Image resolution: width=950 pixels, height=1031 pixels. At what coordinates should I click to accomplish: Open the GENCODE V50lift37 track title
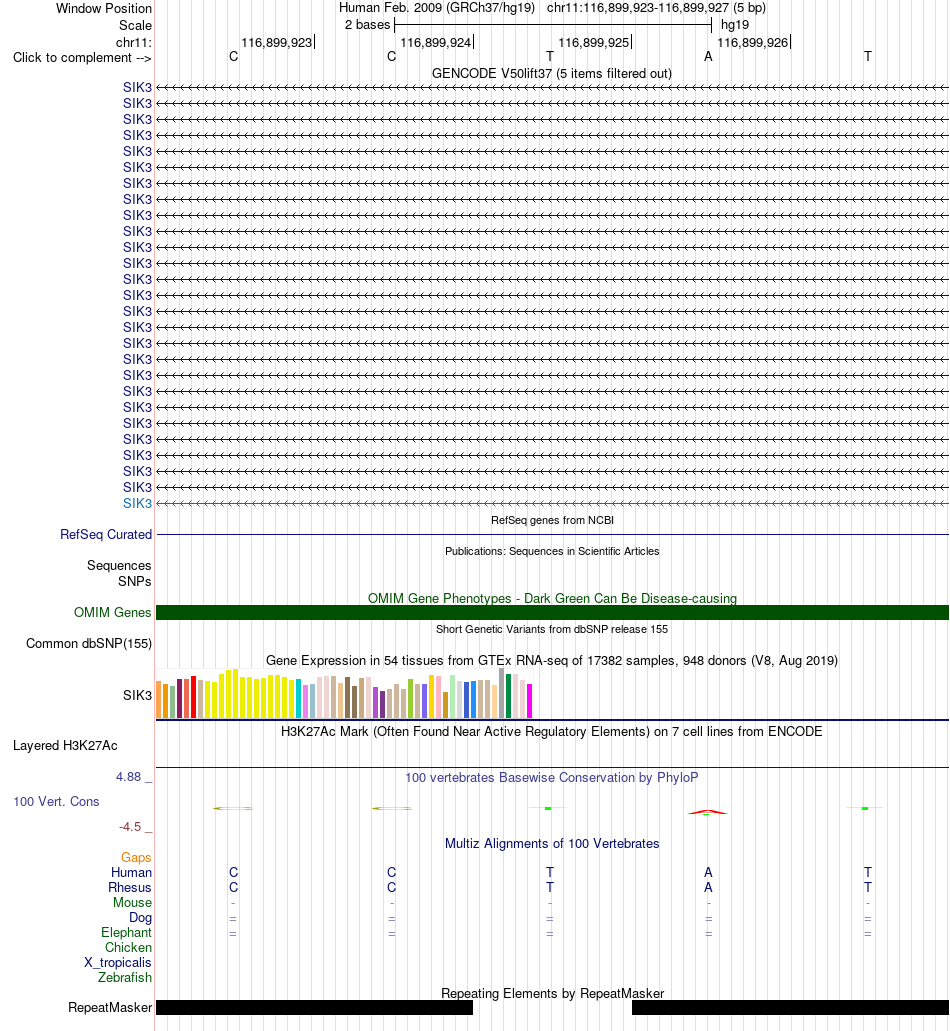tap(552, 74)
